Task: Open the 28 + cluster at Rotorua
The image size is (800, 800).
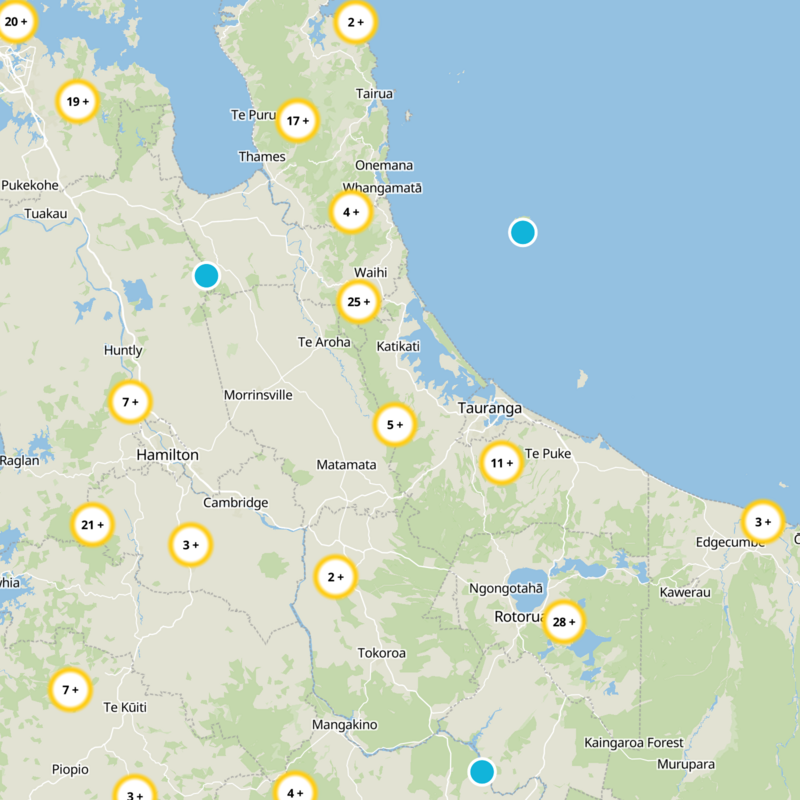Action: [x=564, y=622]
